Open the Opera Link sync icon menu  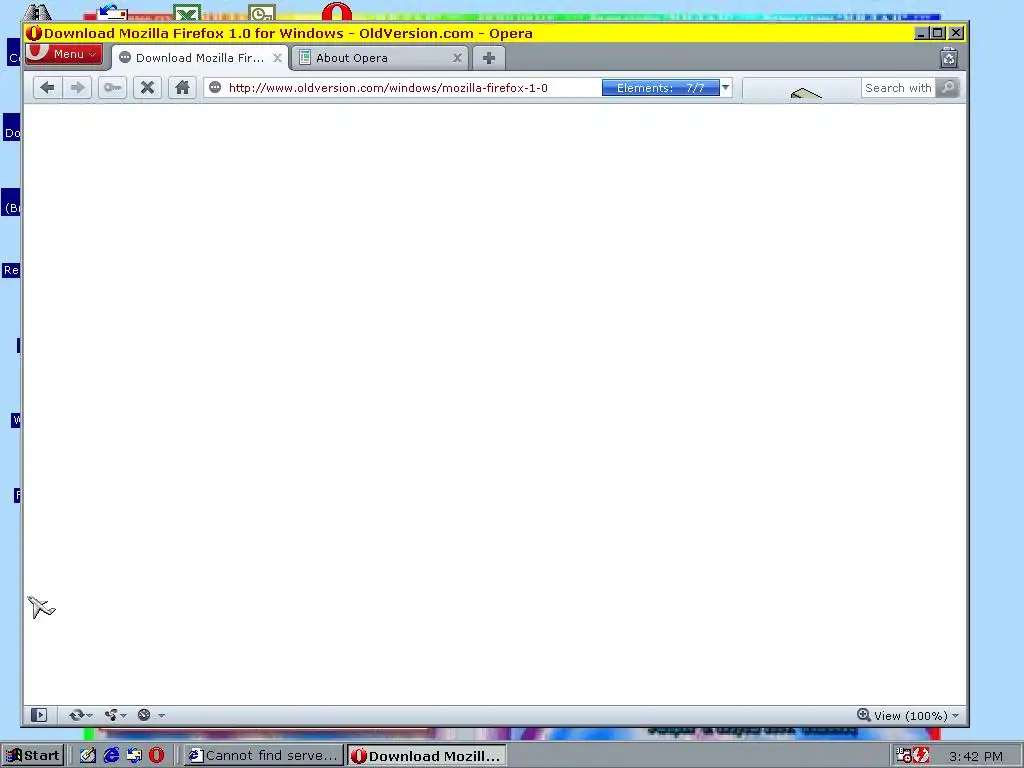click(80, 715)
